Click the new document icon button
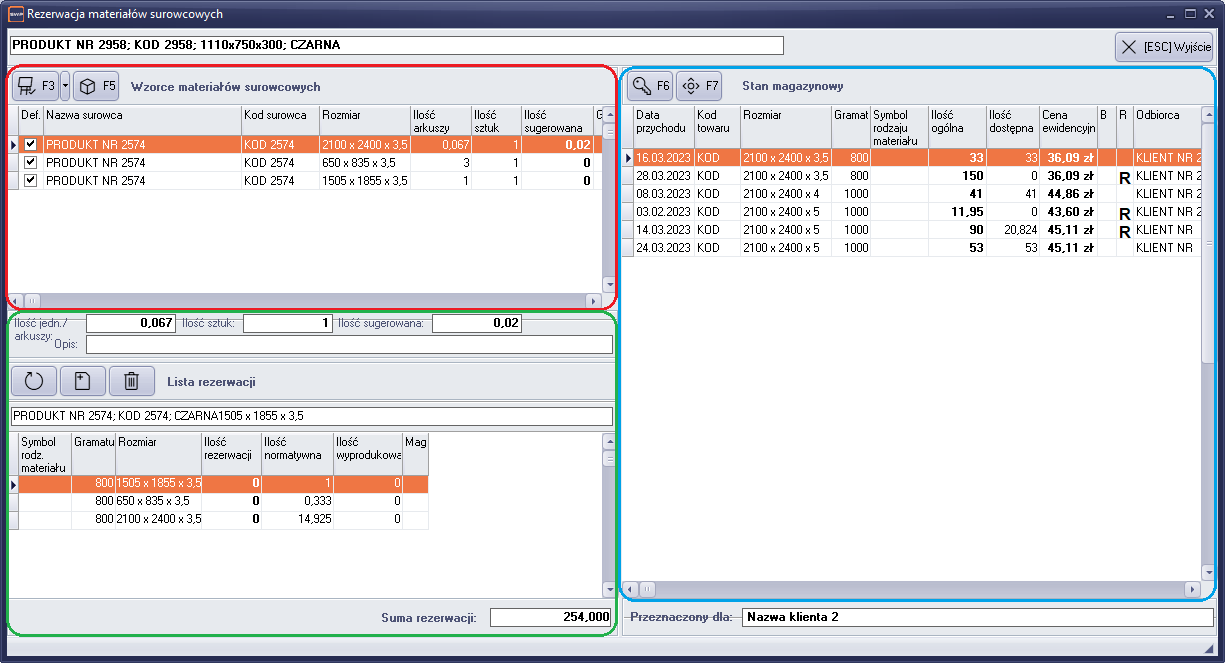The height and width of the screenshot is (663, 1225). (x=82, y=381)
